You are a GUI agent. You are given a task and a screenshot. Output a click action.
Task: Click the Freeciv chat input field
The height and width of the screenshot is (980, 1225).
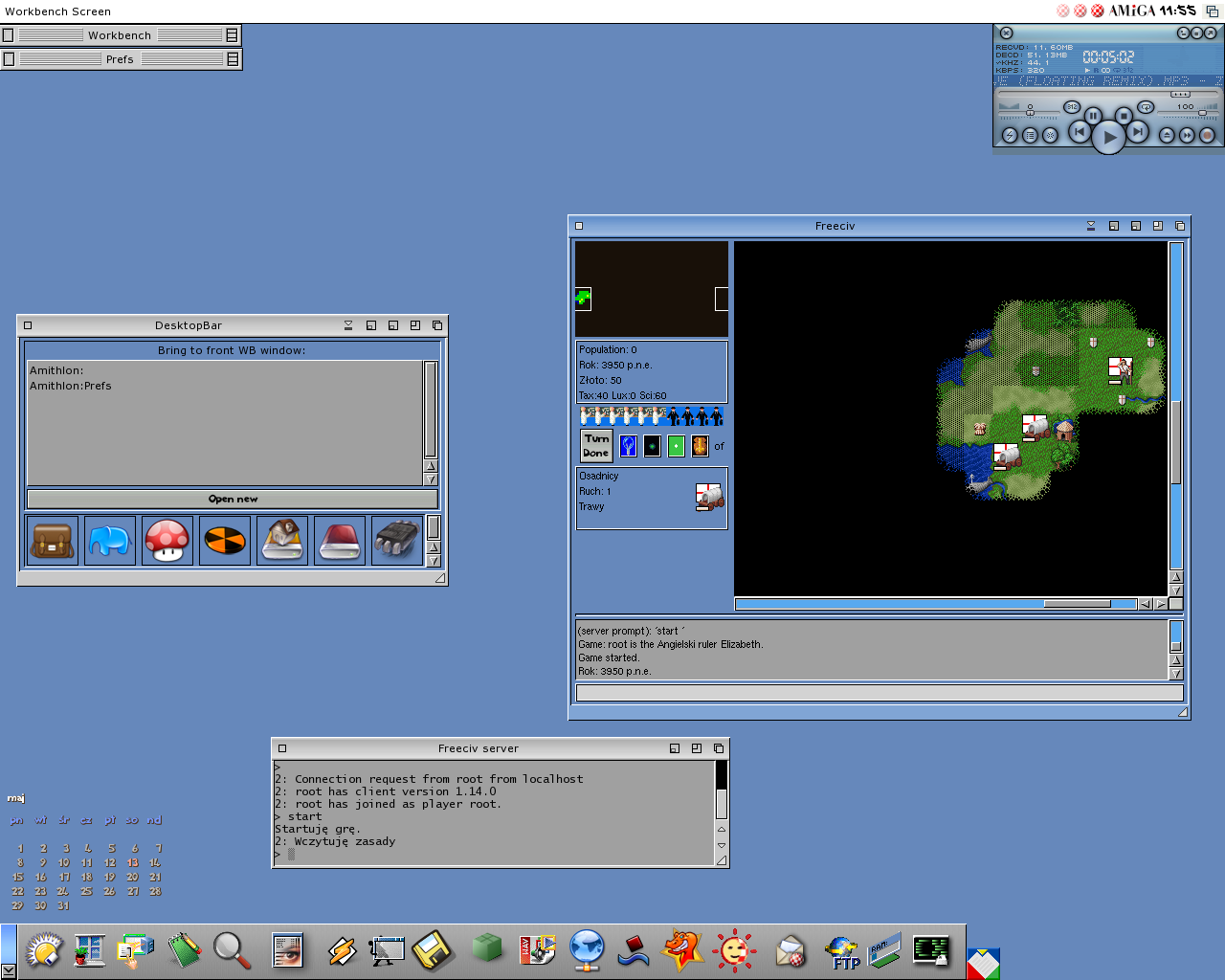click(880, 693)
